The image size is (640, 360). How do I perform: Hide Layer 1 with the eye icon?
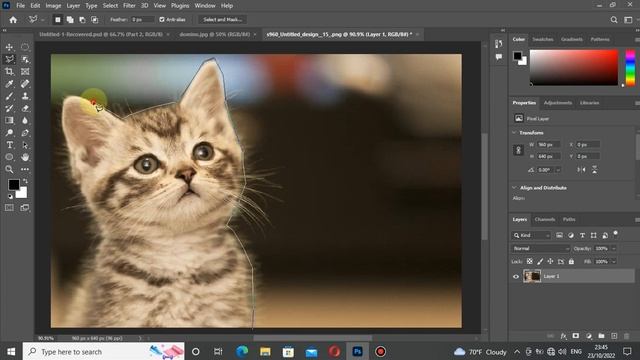pos(516,276)
